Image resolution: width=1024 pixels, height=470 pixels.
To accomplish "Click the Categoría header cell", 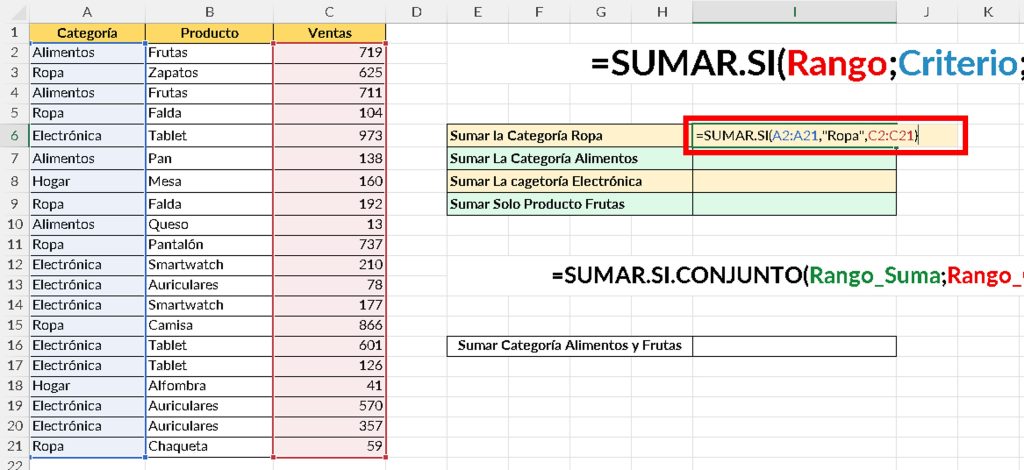I will 87,32.
